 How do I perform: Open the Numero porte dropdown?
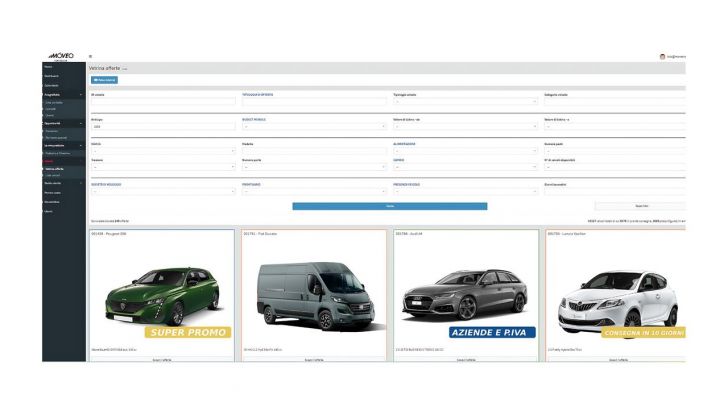314,167
